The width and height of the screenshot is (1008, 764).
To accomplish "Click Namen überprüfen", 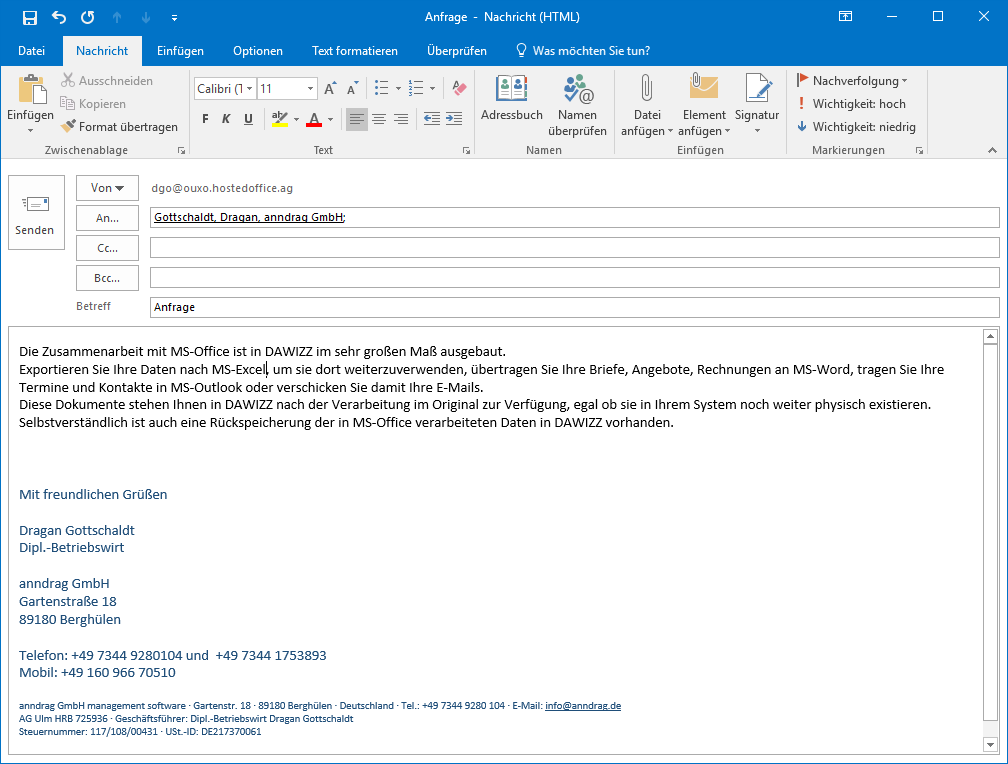I will (577, 106).
